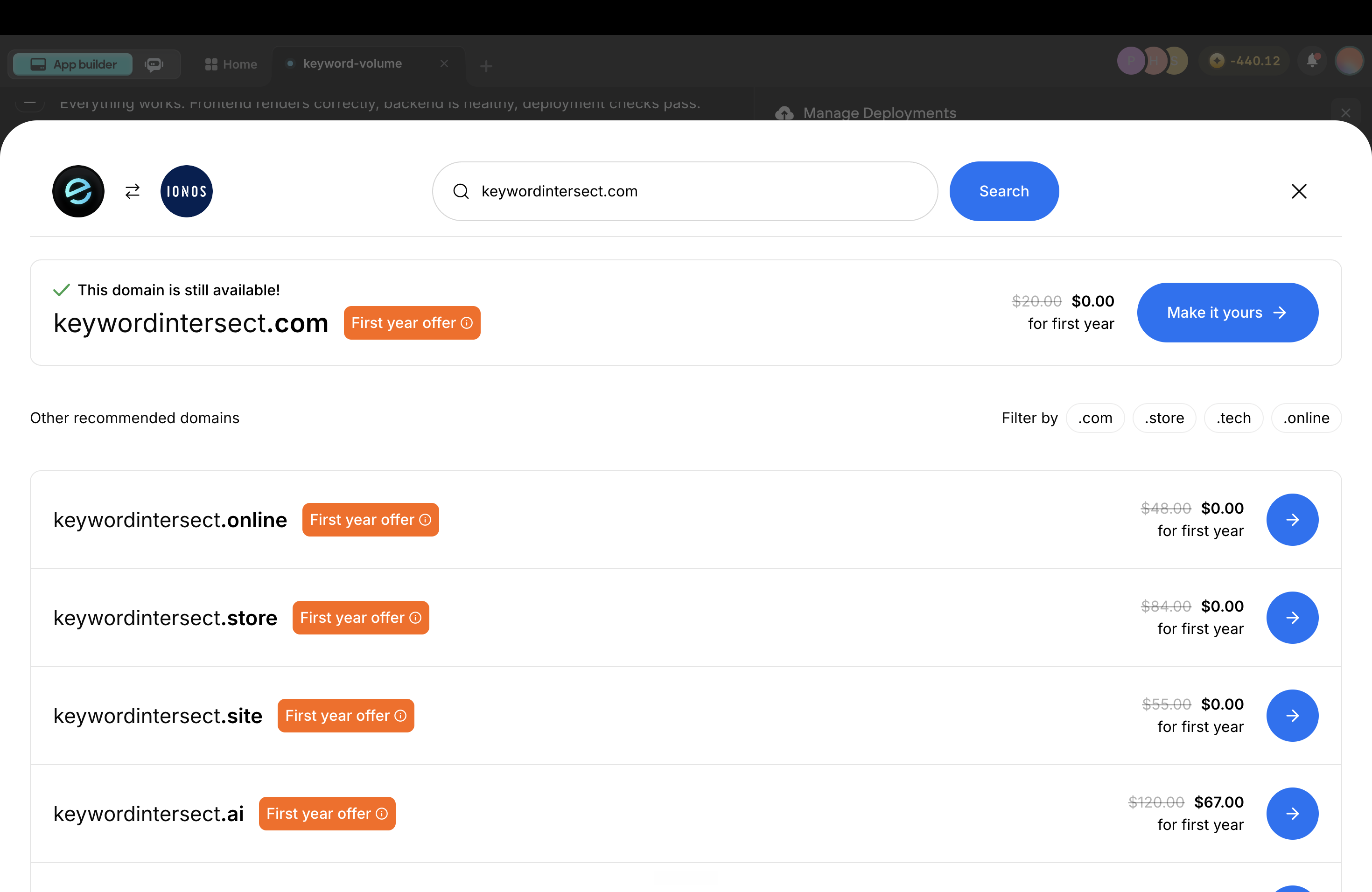Viewport: 1372px width, 892px height.
Task: Select arrow button for keywordintersect.store
Action: click(1292, 618)
